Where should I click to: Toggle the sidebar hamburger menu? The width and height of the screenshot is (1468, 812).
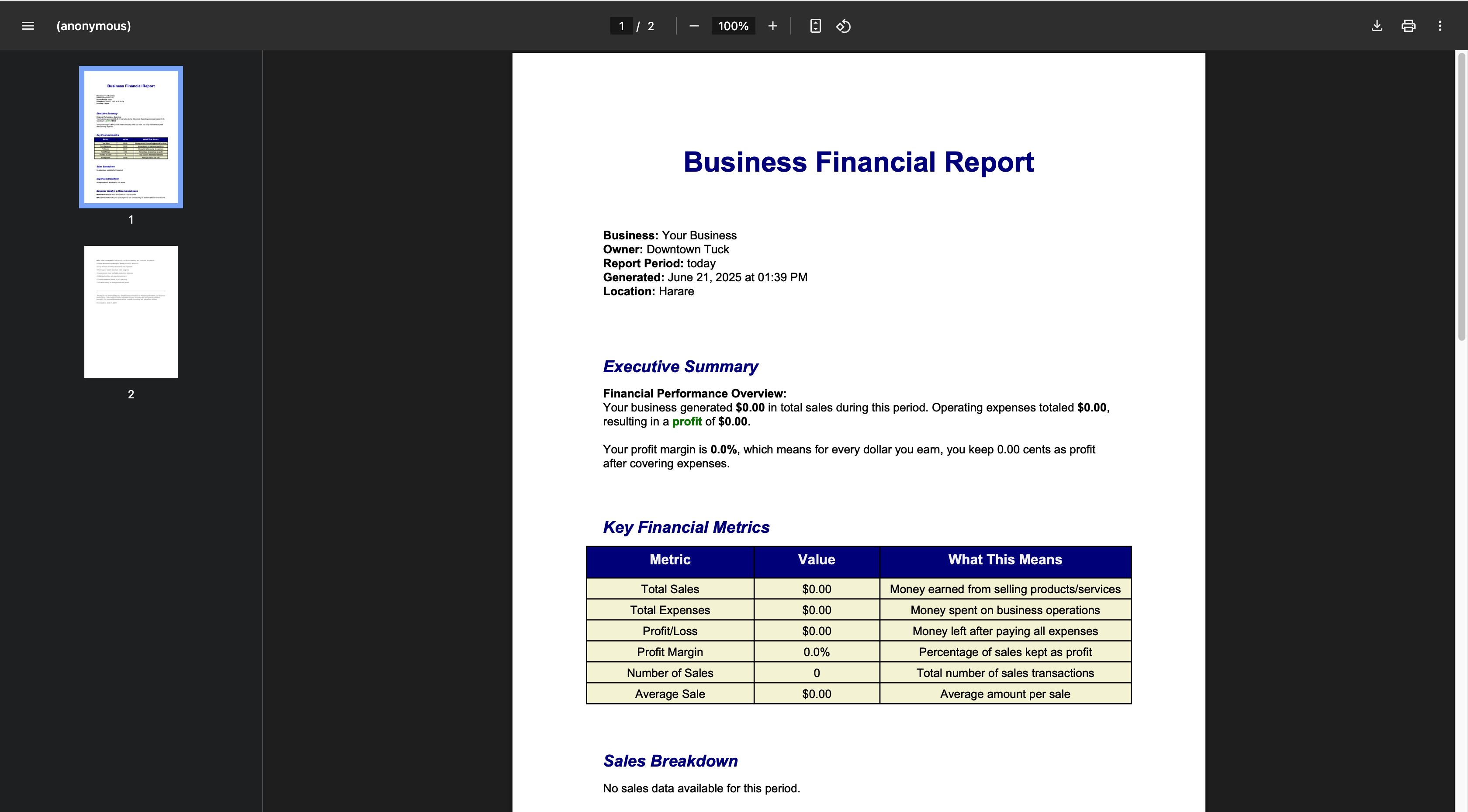pyautogui.click(x=28, y=26)
